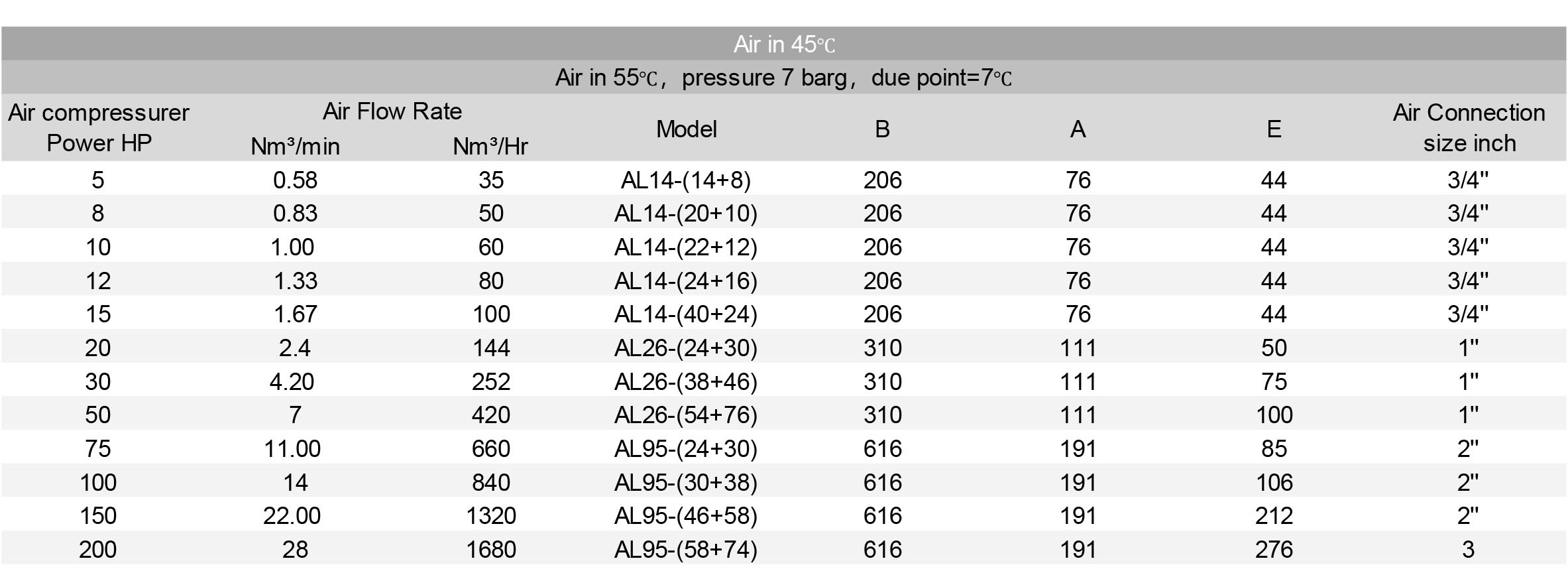Select the 'Air Connection size inch' header

(1469, 128)
